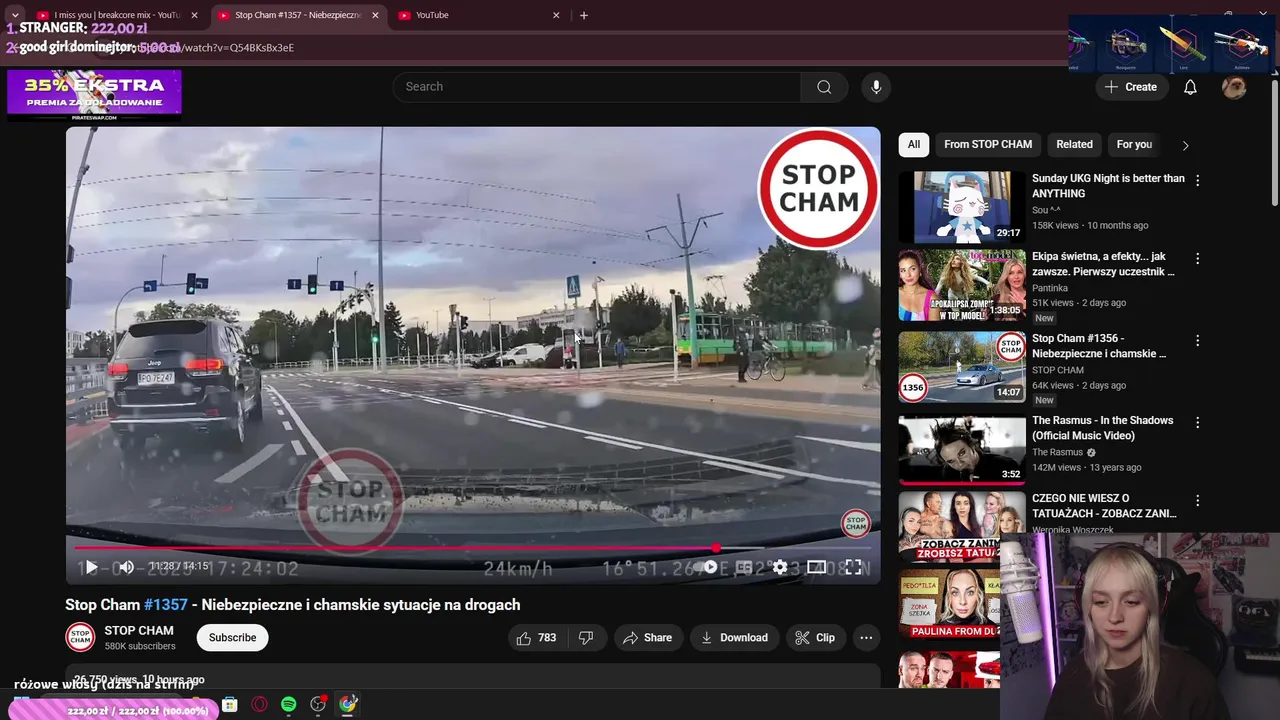The height and width of the screenshot is (720, 1280).
Task: Open a new browser tab
Action: click(x=584, y=15)
